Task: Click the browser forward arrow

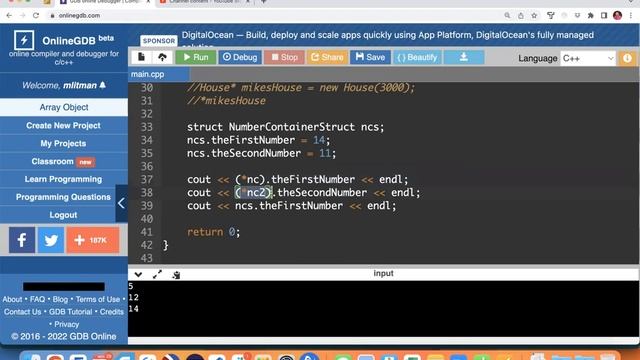Action: coord(22,16)
